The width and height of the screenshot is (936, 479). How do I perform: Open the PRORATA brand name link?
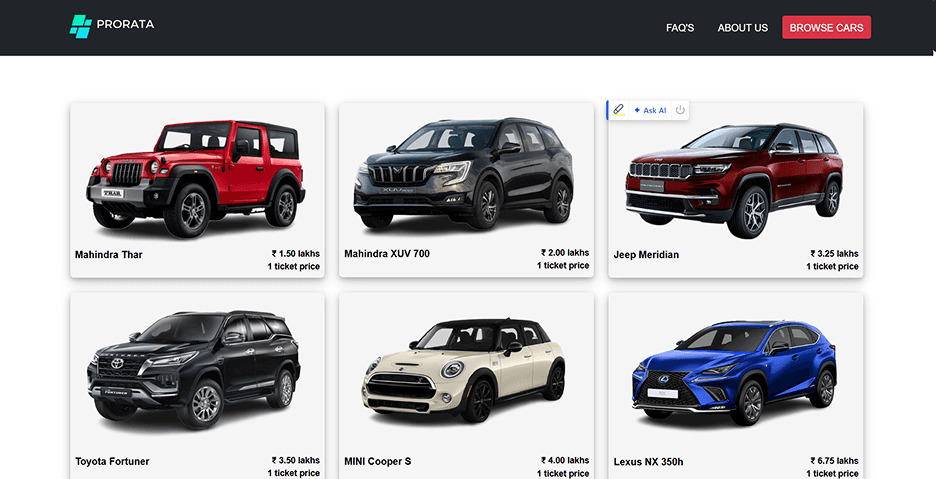tap(125, 24)
